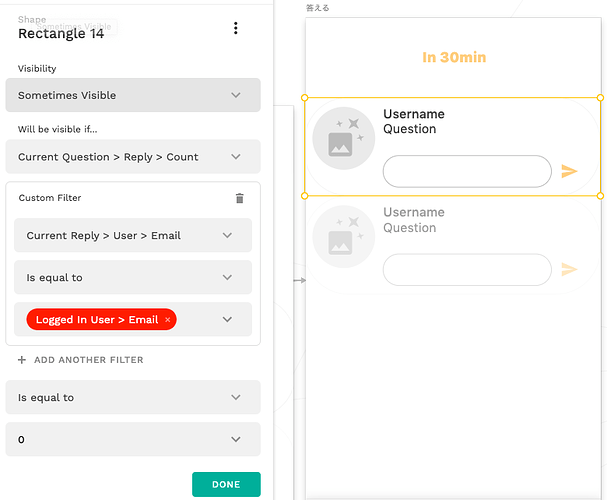Select the image placeholder in the top card

[x=344, y=138]
